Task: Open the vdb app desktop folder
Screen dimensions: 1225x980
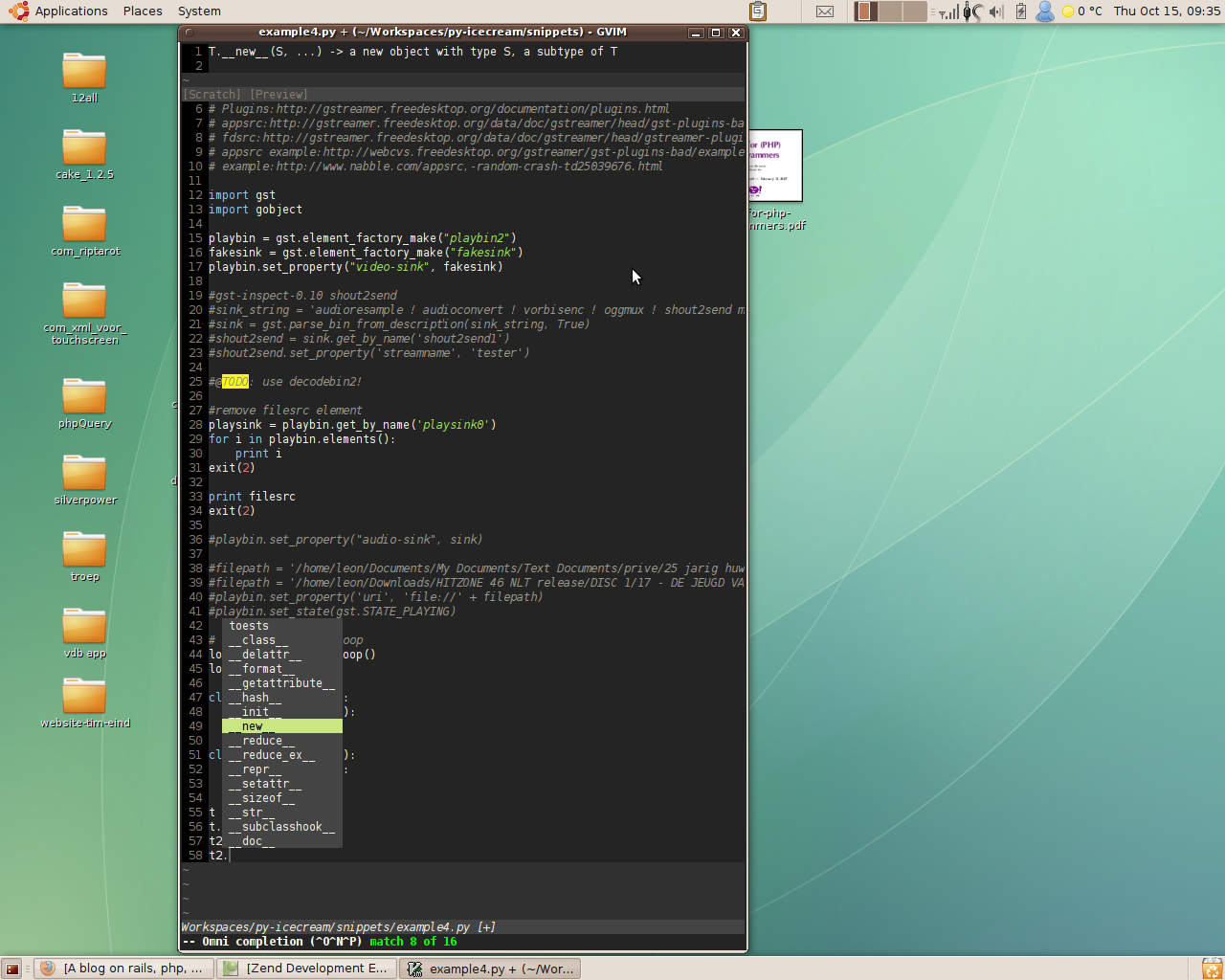Action: click(x=84, y=632)
